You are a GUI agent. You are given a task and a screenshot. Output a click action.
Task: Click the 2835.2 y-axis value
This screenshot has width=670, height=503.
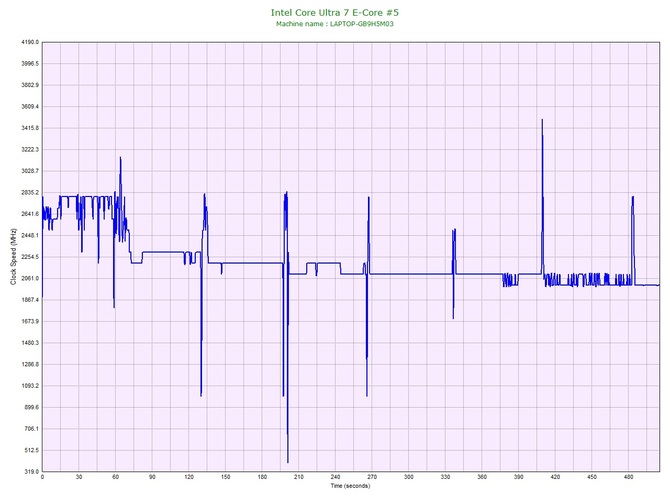[x=30, y=193]
